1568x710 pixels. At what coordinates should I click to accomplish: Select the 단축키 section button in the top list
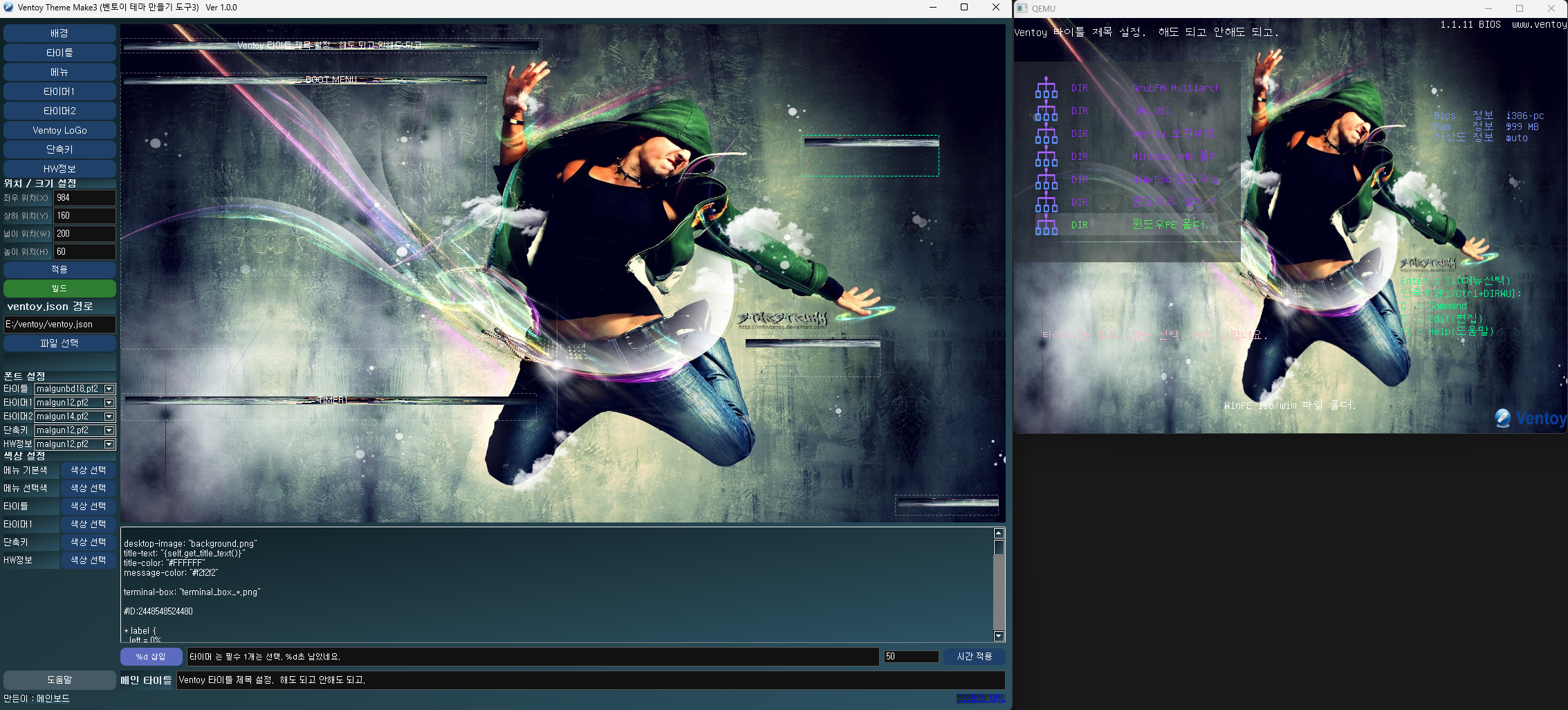click(59, 149)
